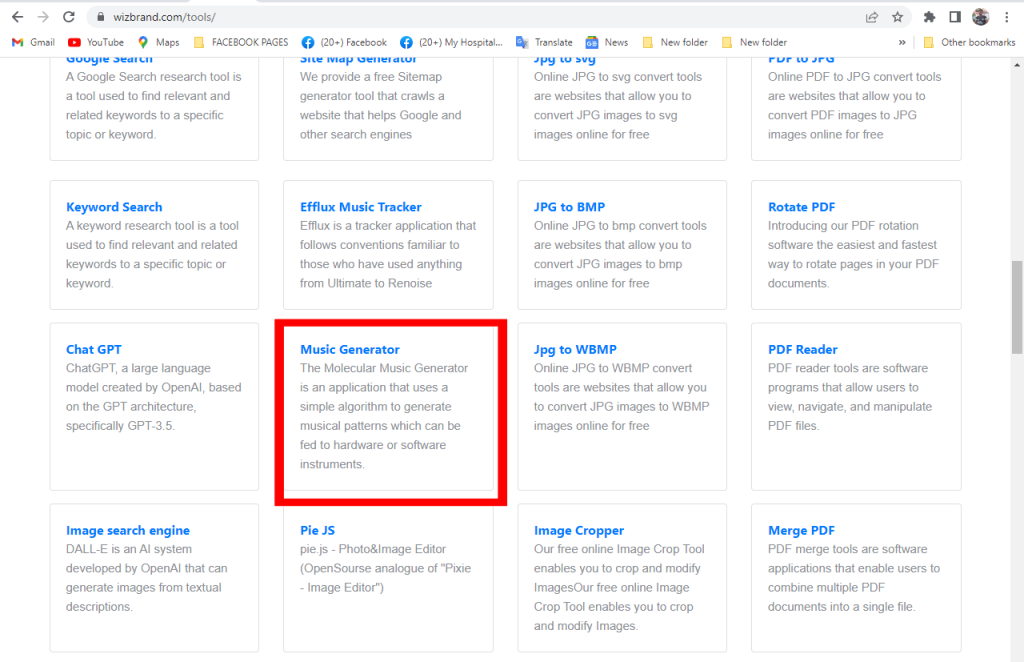This screenshot has width=1024, height=662.
Task: Open the JPG to BMP link
Action: tap(569, 207)
